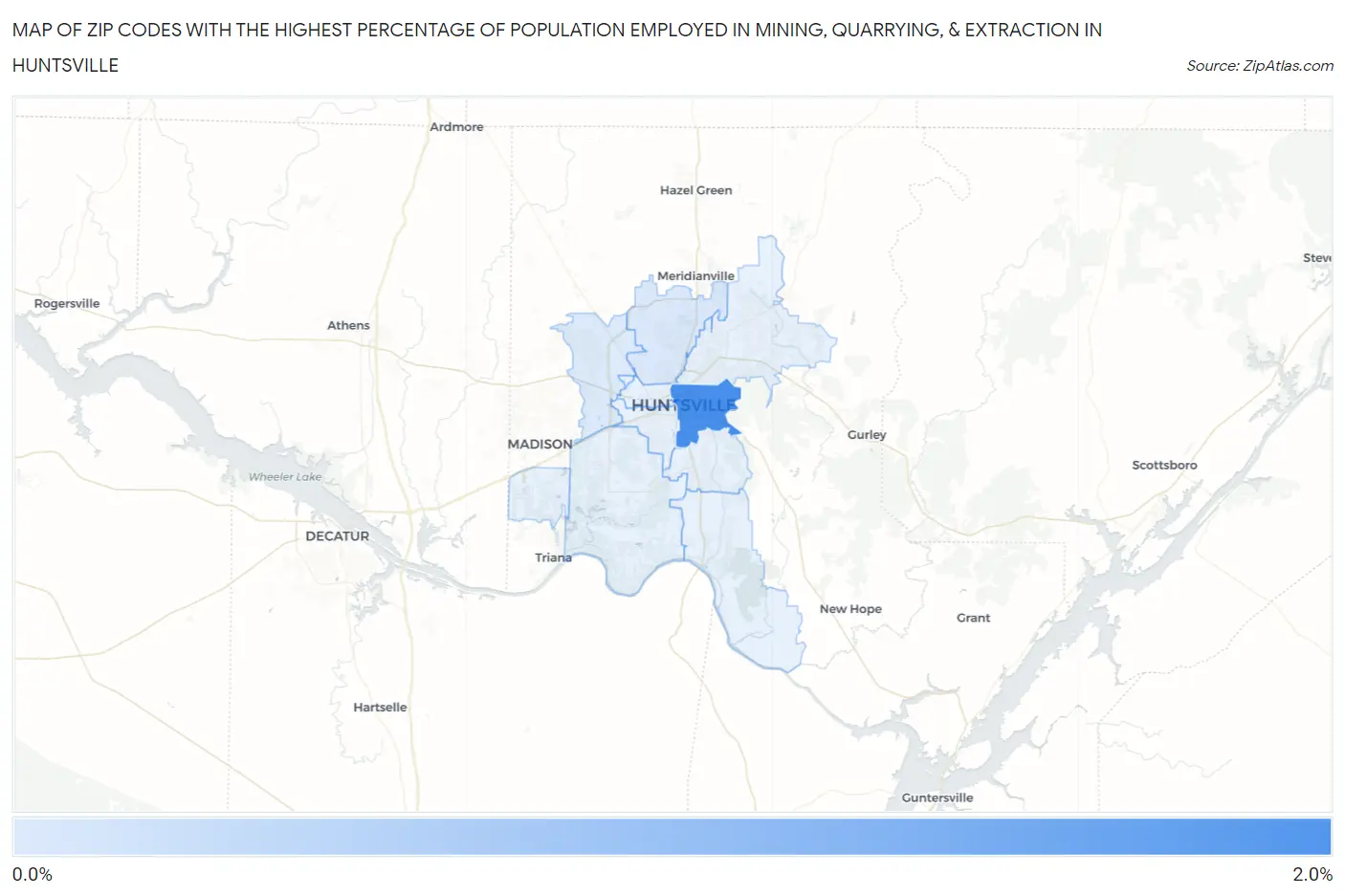Click the Scottsboro city label
The width and height of the screenshot is (1345, 896).
coord(1164,465)
